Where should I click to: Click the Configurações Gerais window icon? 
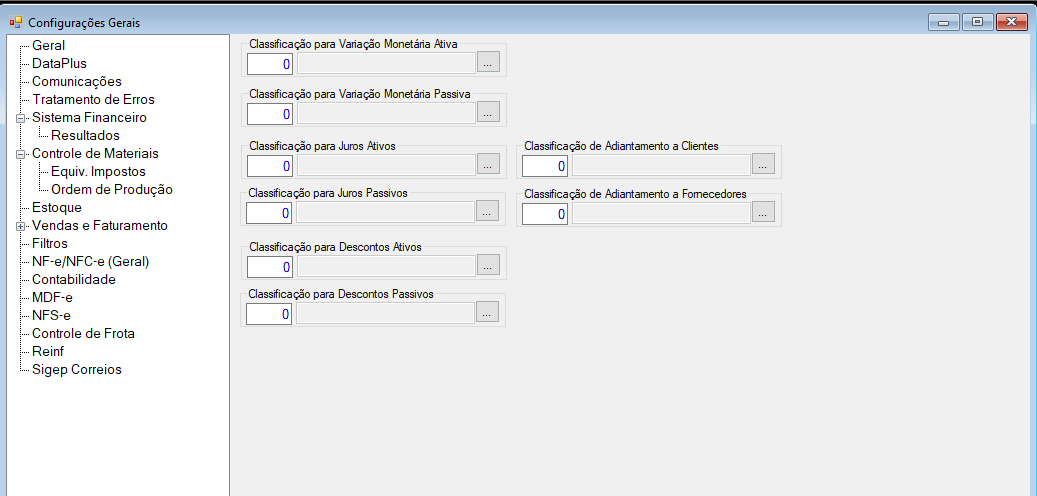click(x=15, y=22)
